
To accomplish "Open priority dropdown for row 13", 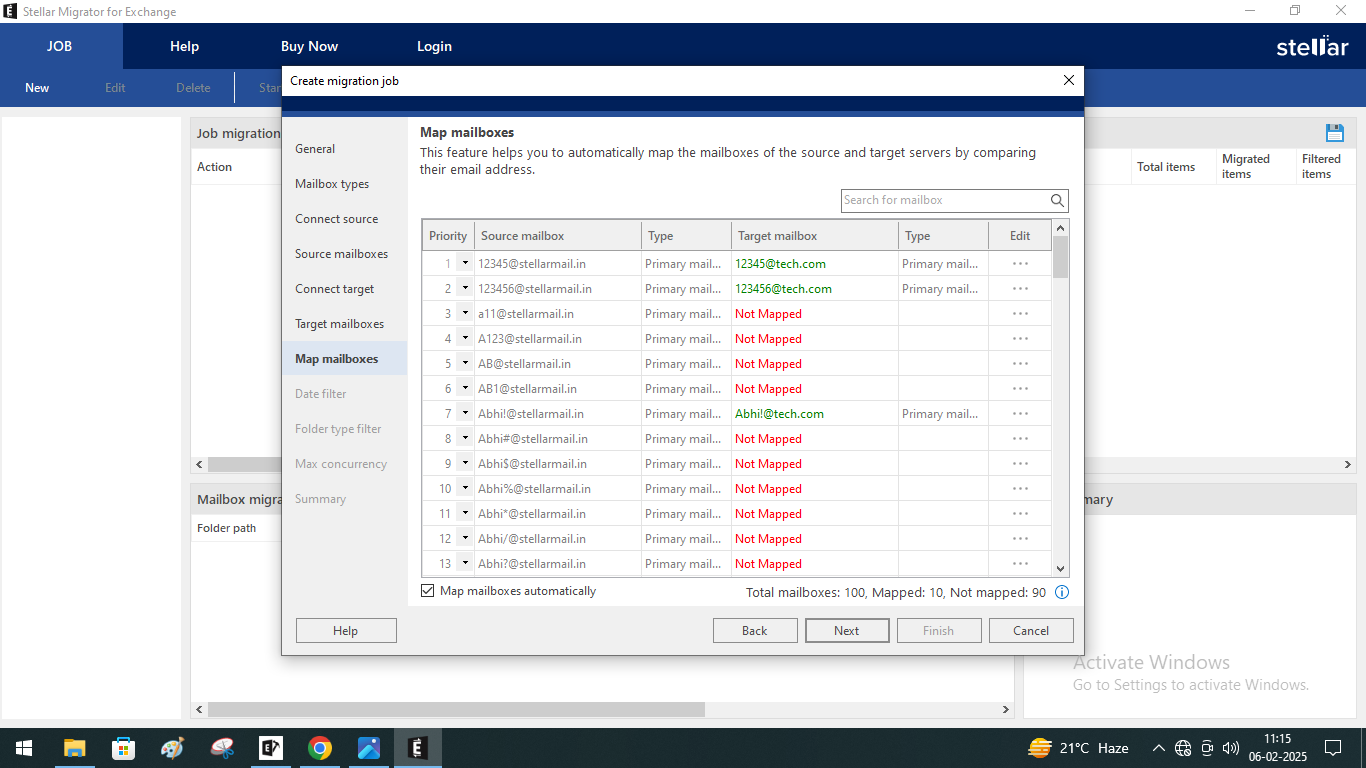I will tap(465, 564).
